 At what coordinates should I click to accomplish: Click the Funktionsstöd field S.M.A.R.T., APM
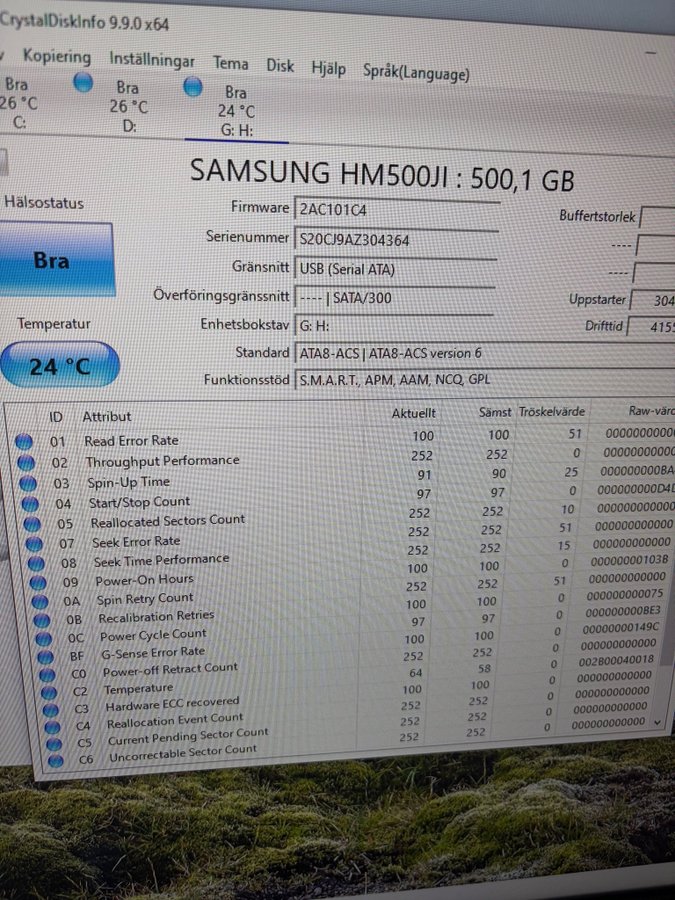(x=484, y=379)
